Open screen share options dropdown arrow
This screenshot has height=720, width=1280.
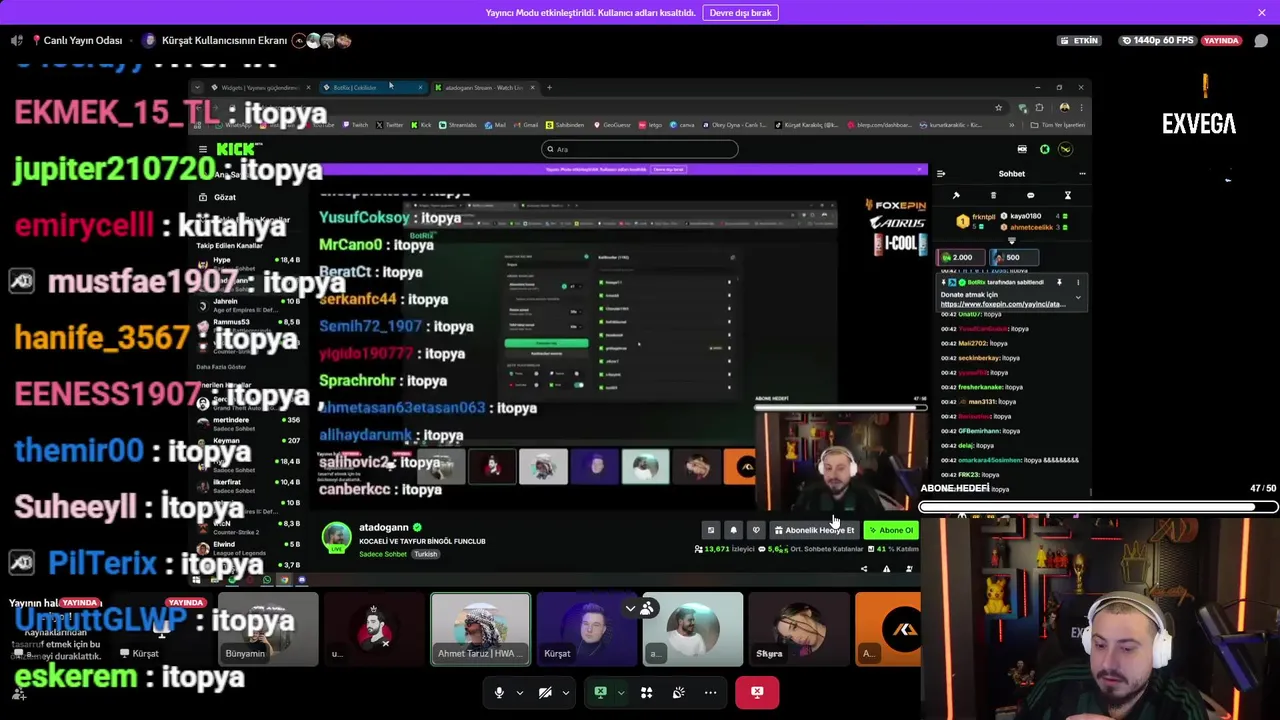[621, 692]
